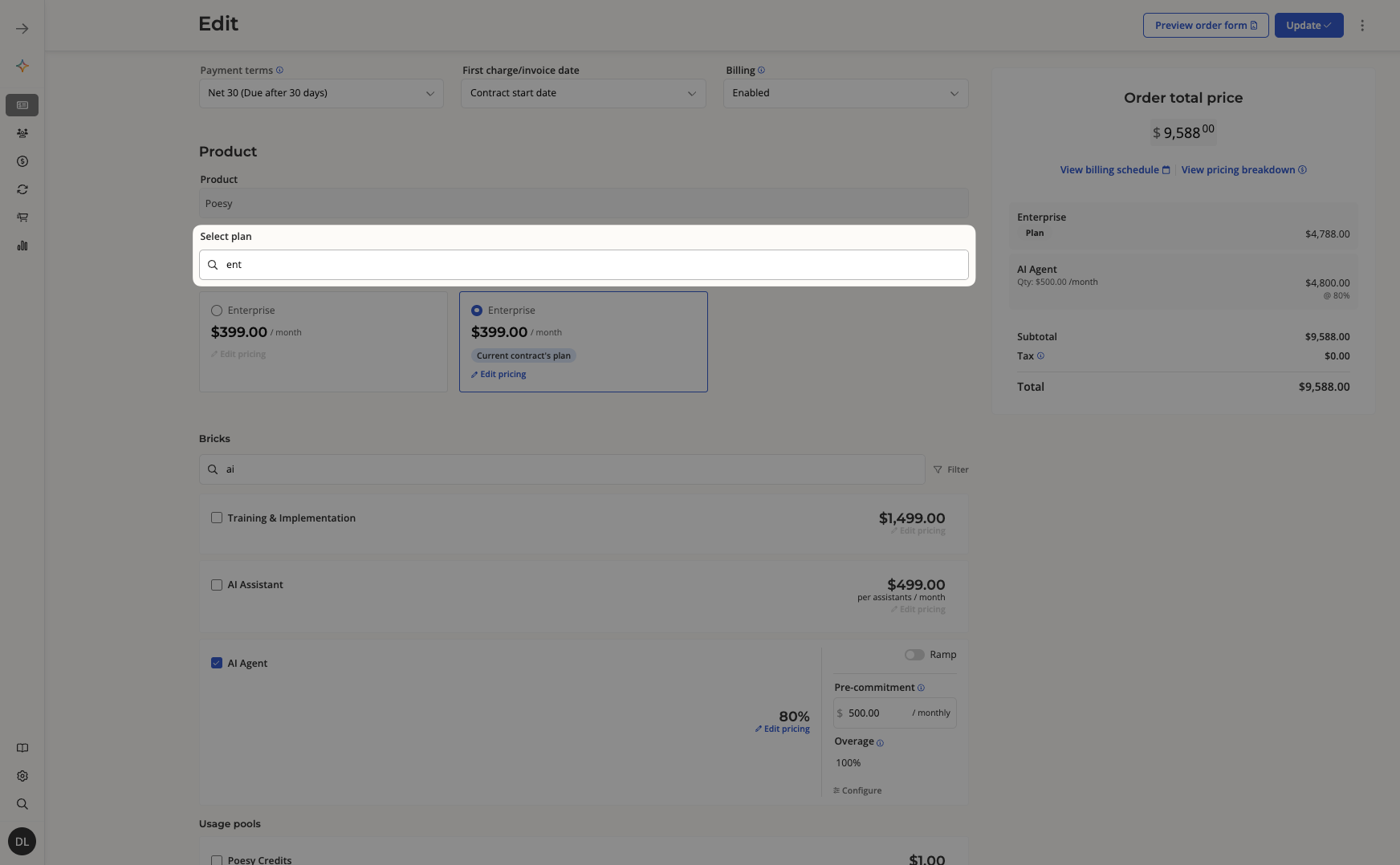The height and width of the screenshot is (865, 1400).
Task: Open the dollar coin billing icon
Action: point(22,161)
